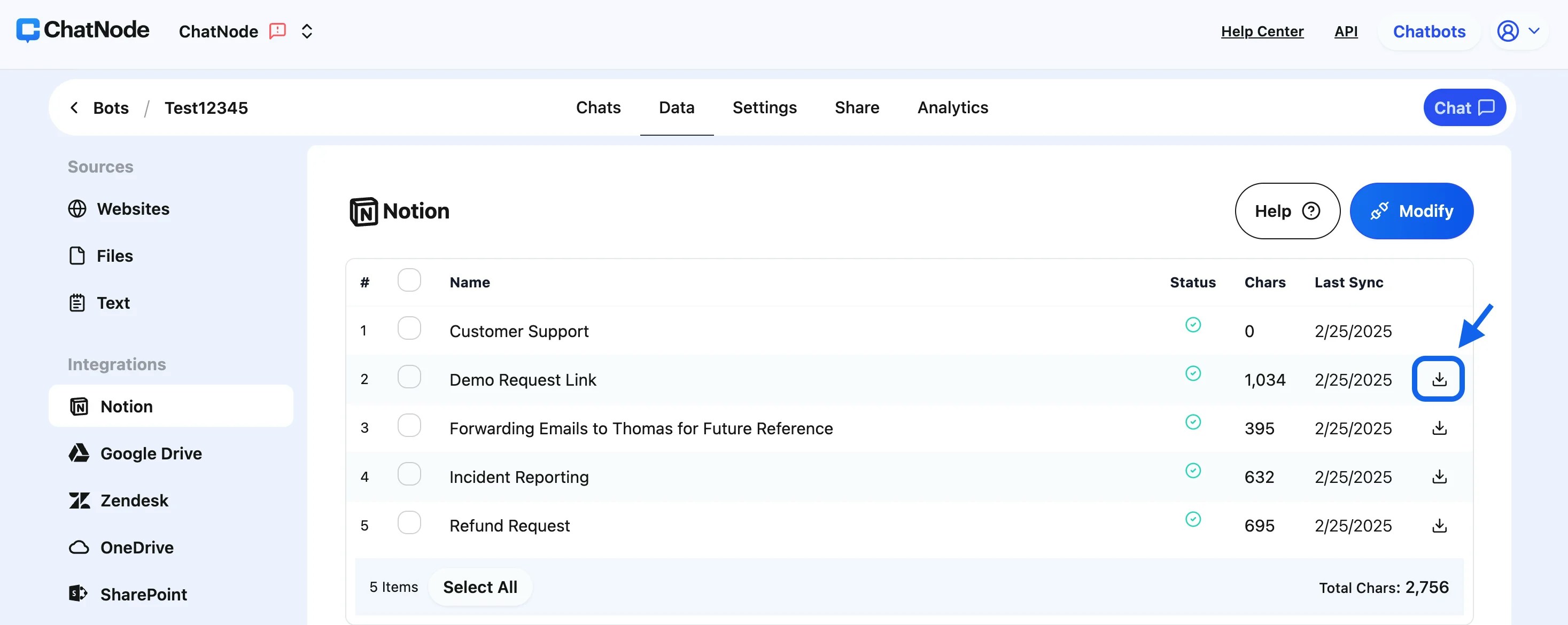Open the API link
Viewport: 1568px width, 625px height.
(1346, 31)
